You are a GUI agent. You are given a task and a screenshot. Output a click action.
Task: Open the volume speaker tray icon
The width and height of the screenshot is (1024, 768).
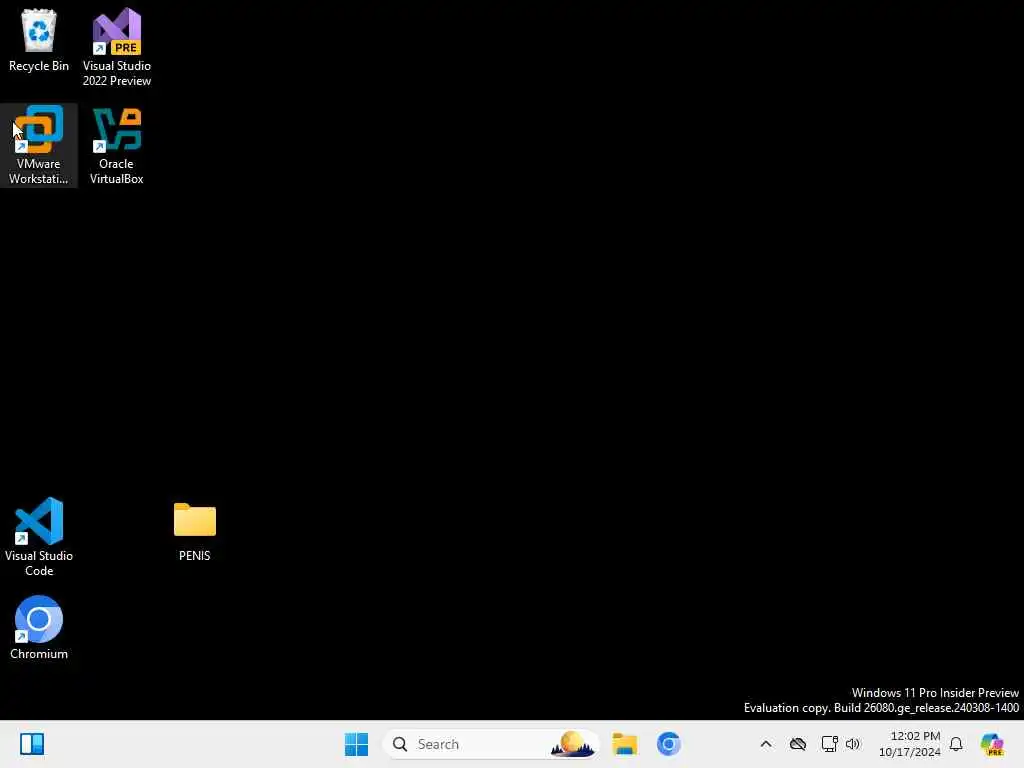coord(853,744)
